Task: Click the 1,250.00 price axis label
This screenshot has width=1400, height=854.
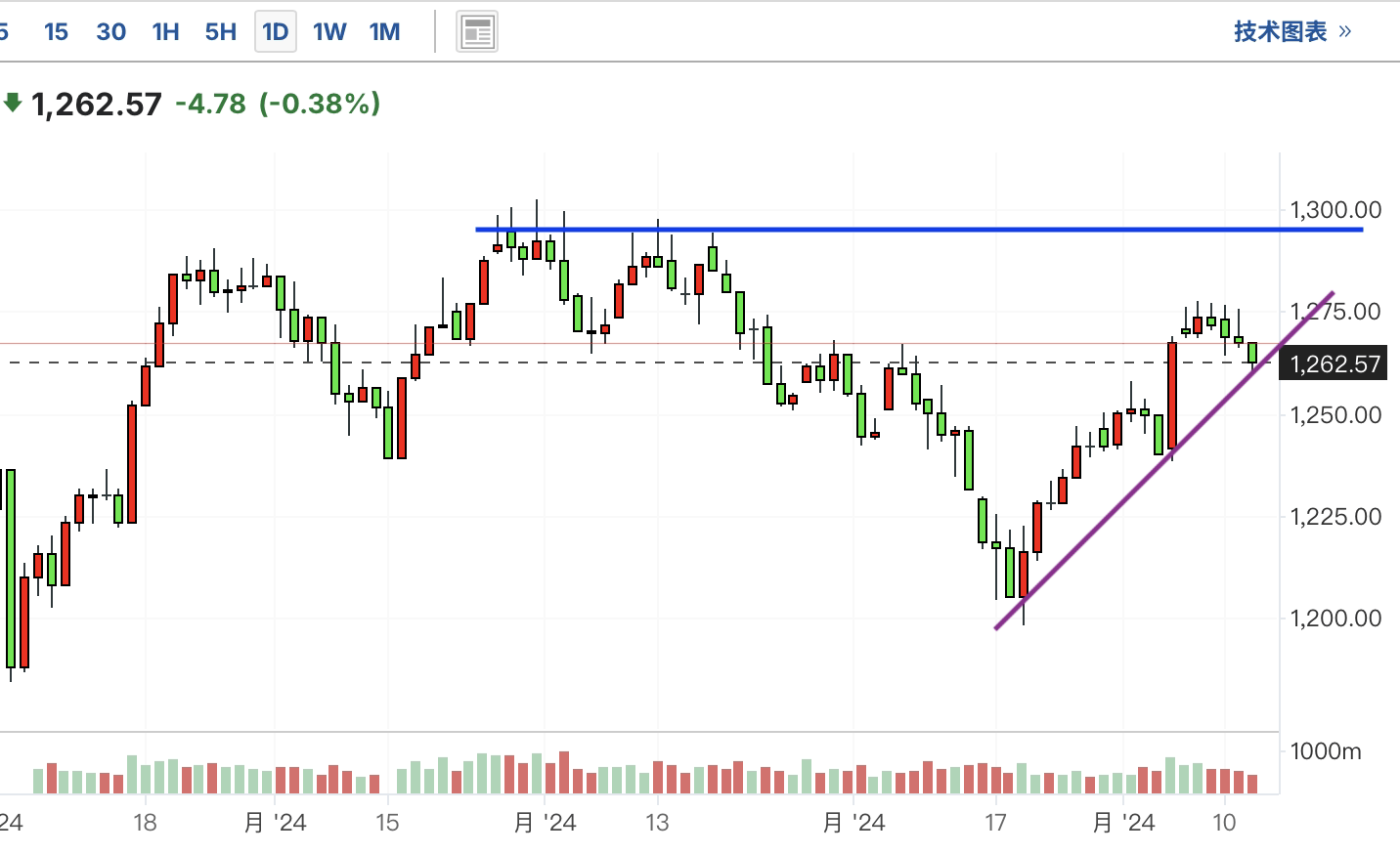Action: (x=1335, y=414)
